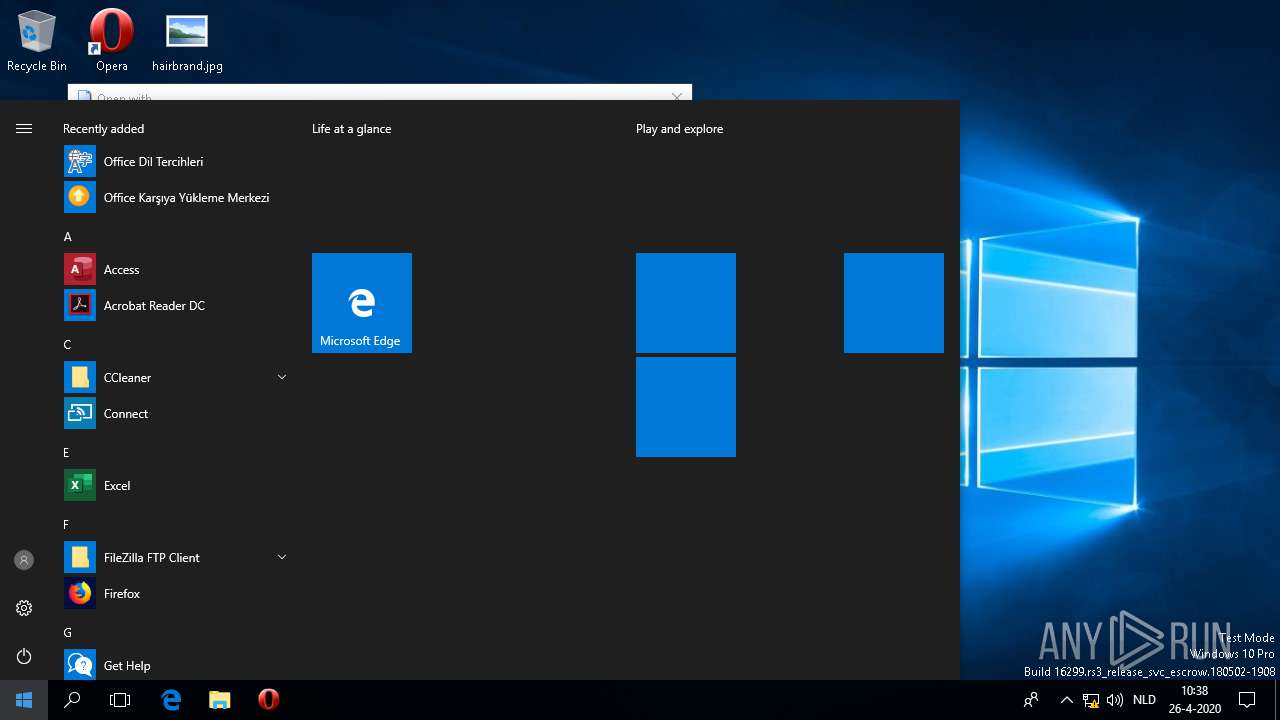Launch Opera from the taskbar
Screen dimensions: 1280x720
pyautogui.click(x=268, y=700)
